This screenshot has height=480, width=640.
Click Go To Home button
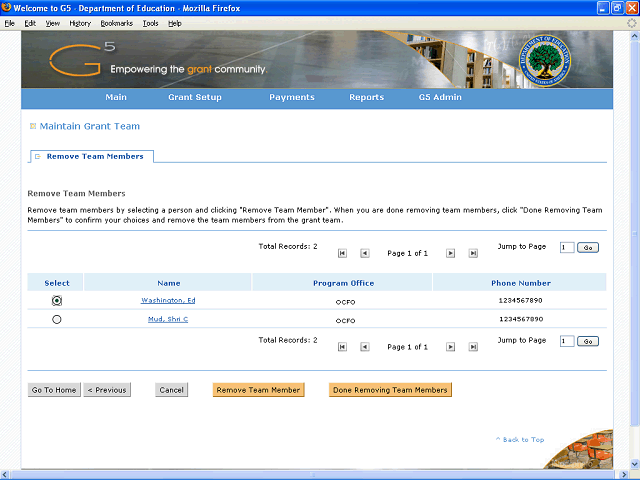click(54, 390)
